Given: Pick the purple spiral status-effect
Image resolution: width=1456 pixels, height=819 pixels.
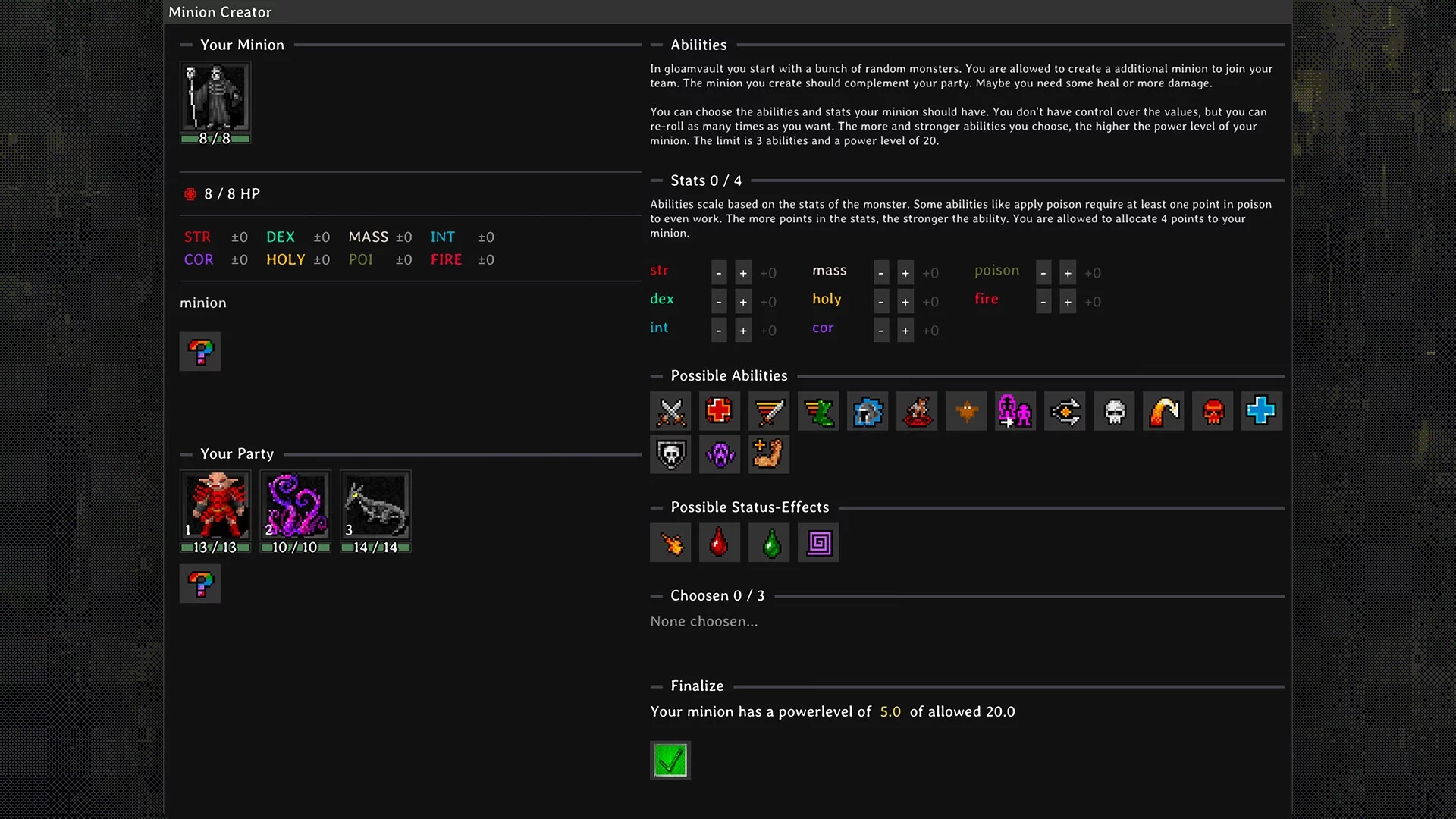Looking at the screenshot, I should tap(818, 543).
